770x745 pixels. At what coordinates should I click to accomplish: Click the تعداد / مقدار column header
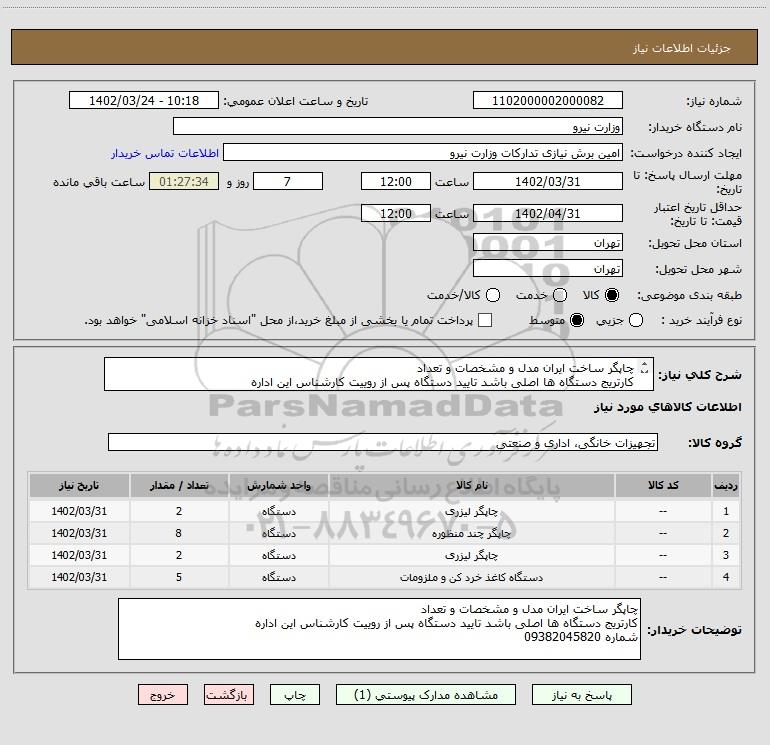[179, 485]
